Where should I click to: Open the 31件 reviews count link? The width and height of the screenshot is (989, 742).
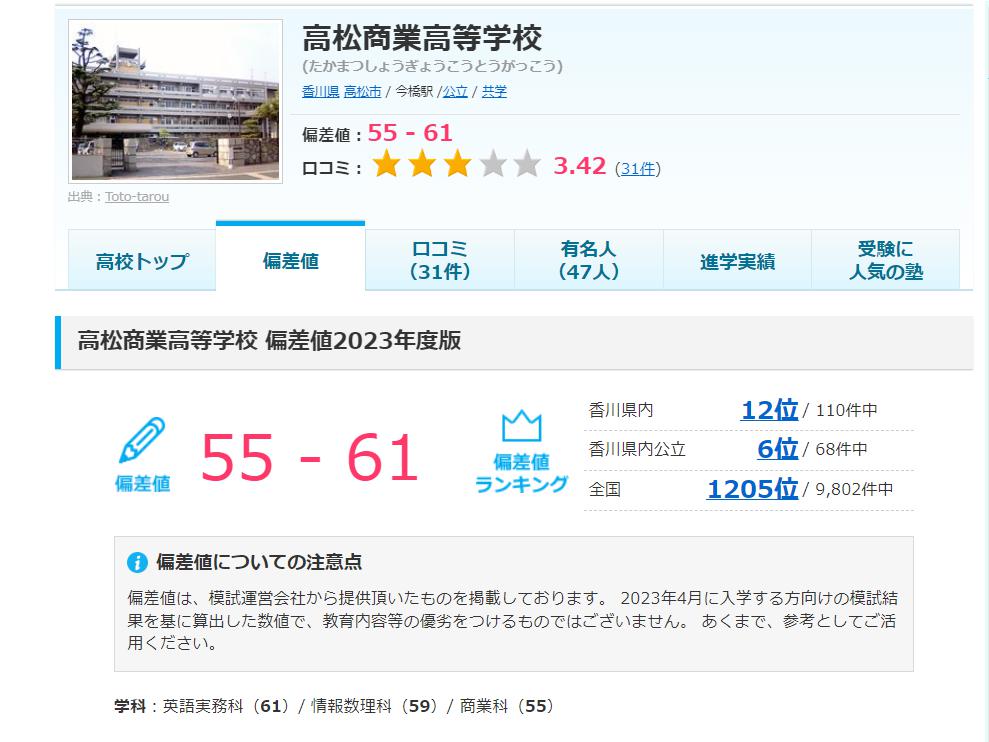[637, 169]
